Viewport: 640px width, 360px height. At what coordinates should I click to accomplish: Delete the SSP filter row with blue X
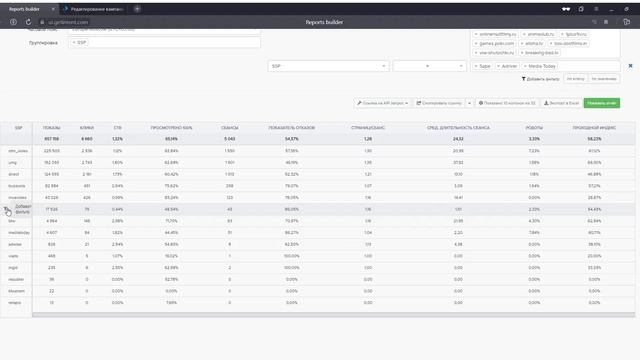point(630,66)
